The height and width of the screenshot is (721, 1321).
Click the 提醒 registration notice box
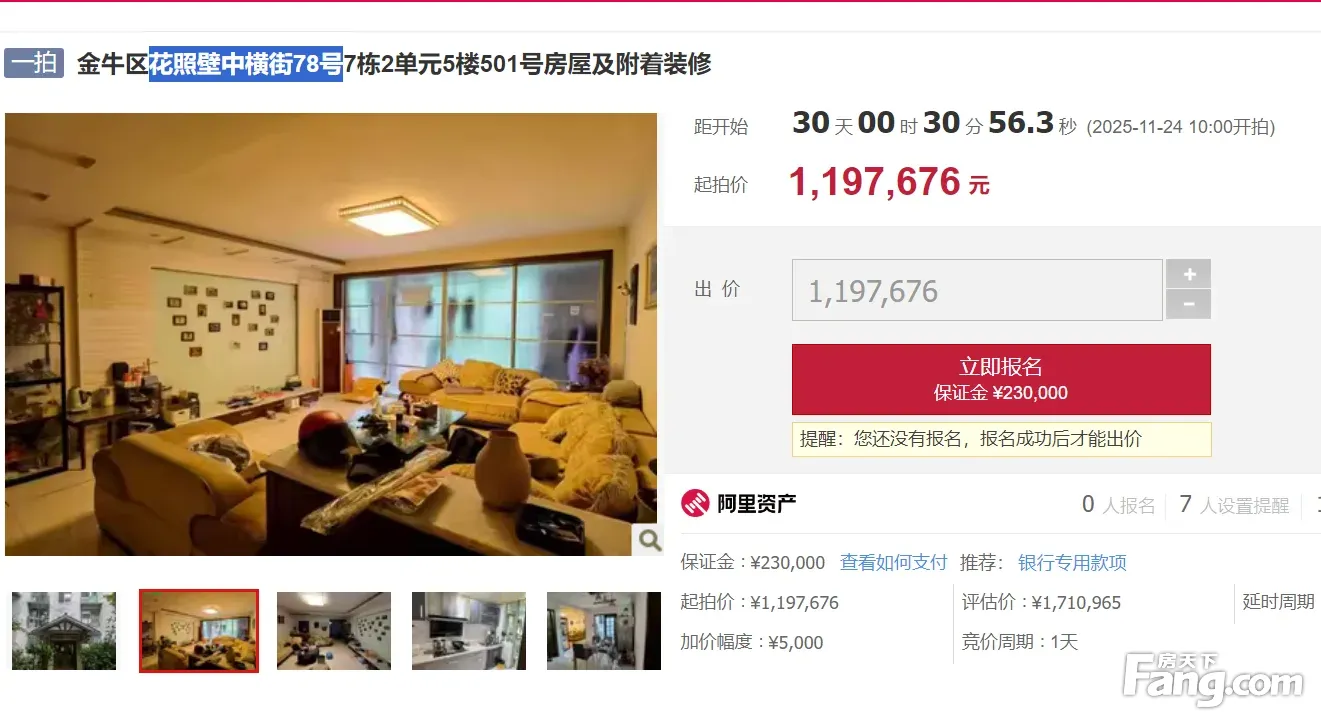pyautogui.click(x=1001, y=439)
